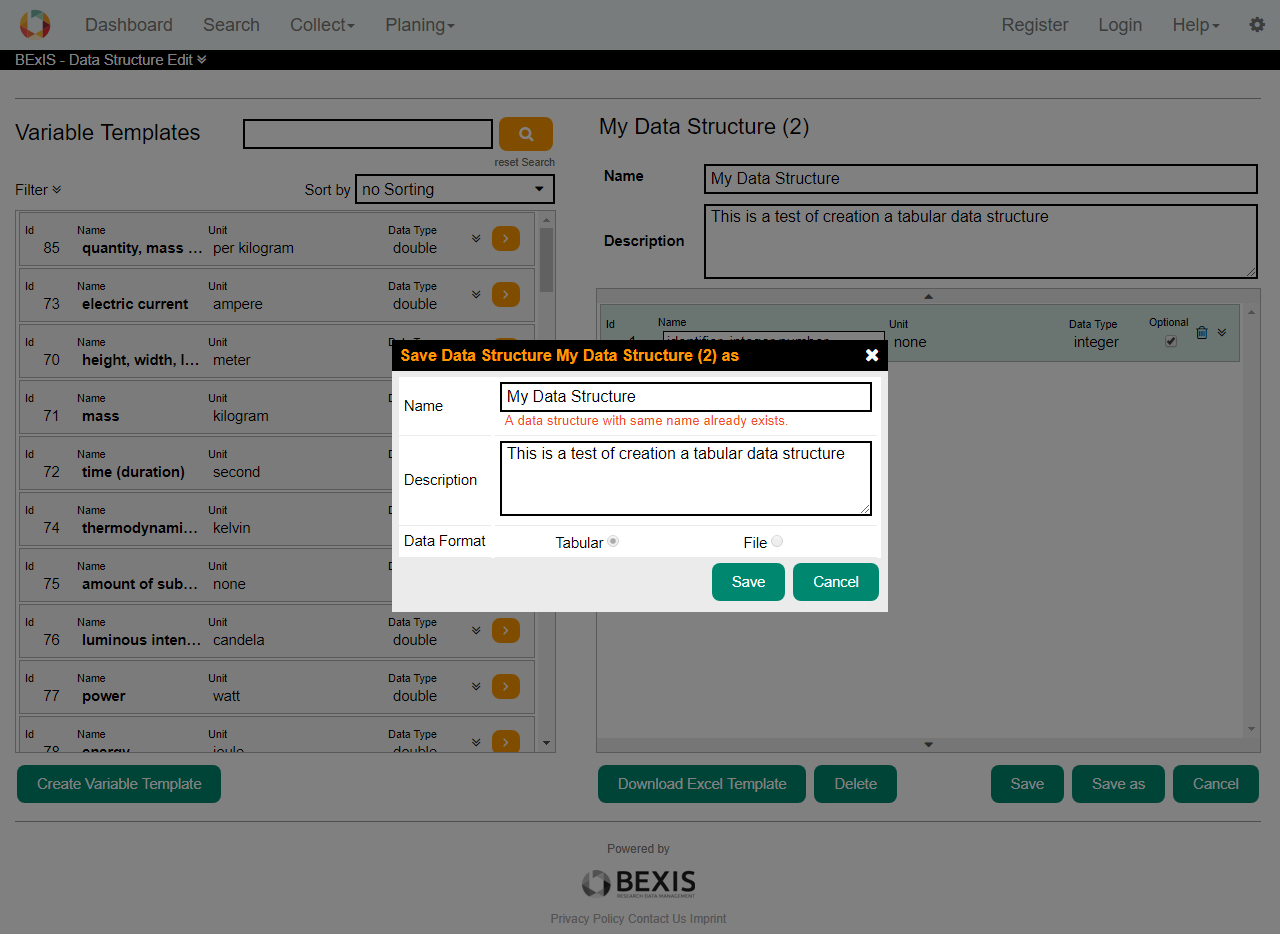Add 'luminous intensity' template via orange arrow
Screen dimensions: 1280x934
click(506, 630)
